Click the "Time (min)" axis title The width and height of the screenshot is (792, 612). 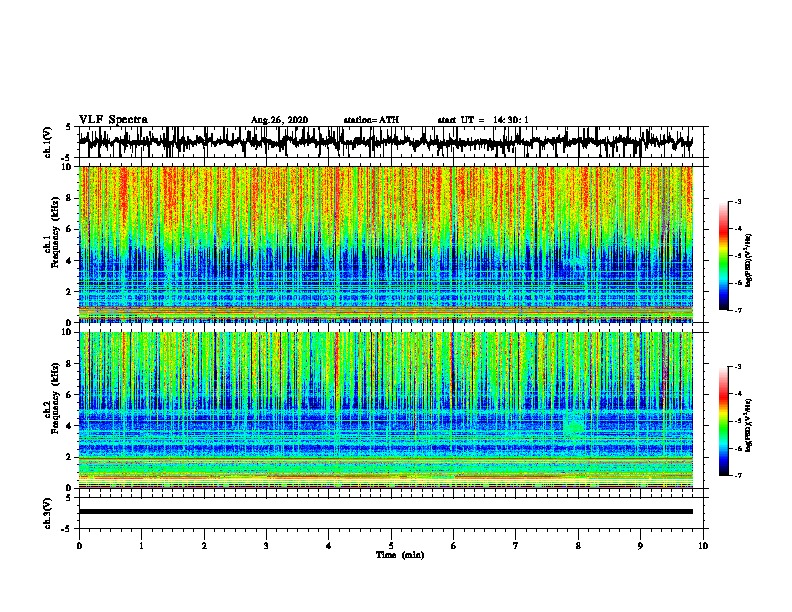(400, 555)
